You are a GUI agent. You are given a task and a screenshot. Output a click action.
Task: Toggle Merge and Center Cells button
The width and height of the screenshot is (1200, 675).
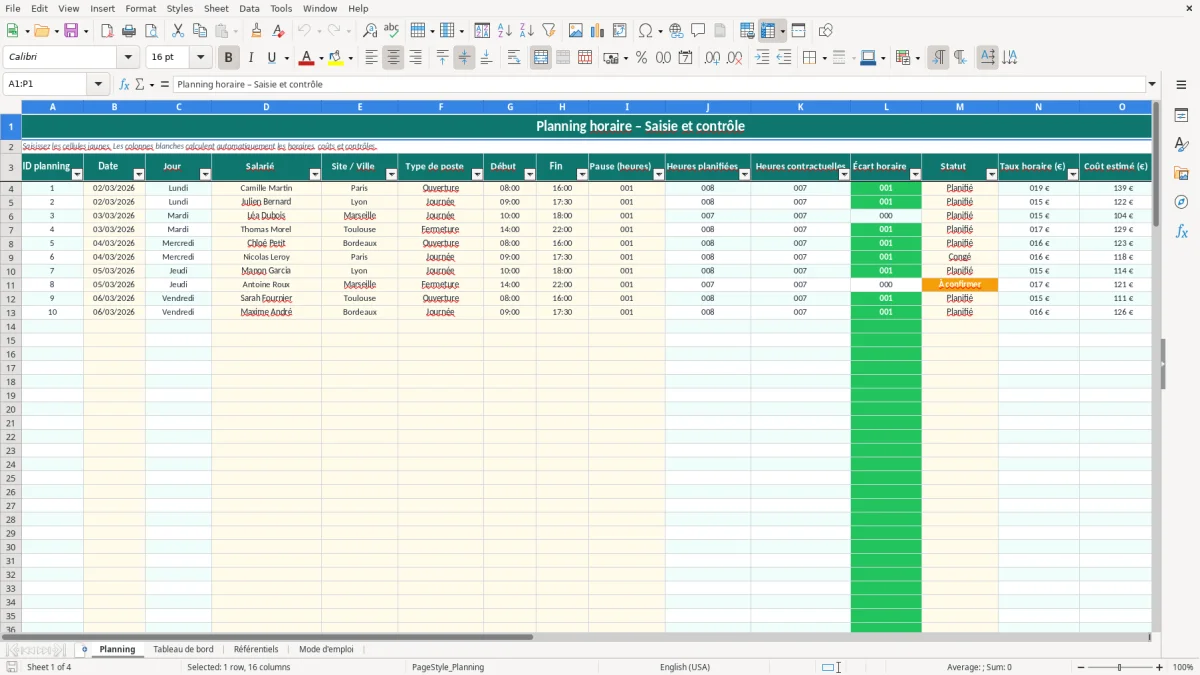(x=541, y=58)
